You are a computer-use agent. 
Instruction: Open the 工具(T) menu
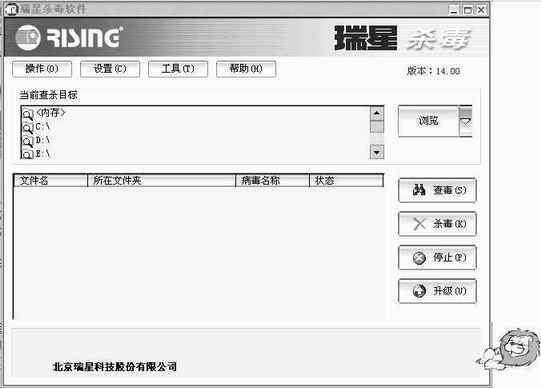[x=178, y=69]
